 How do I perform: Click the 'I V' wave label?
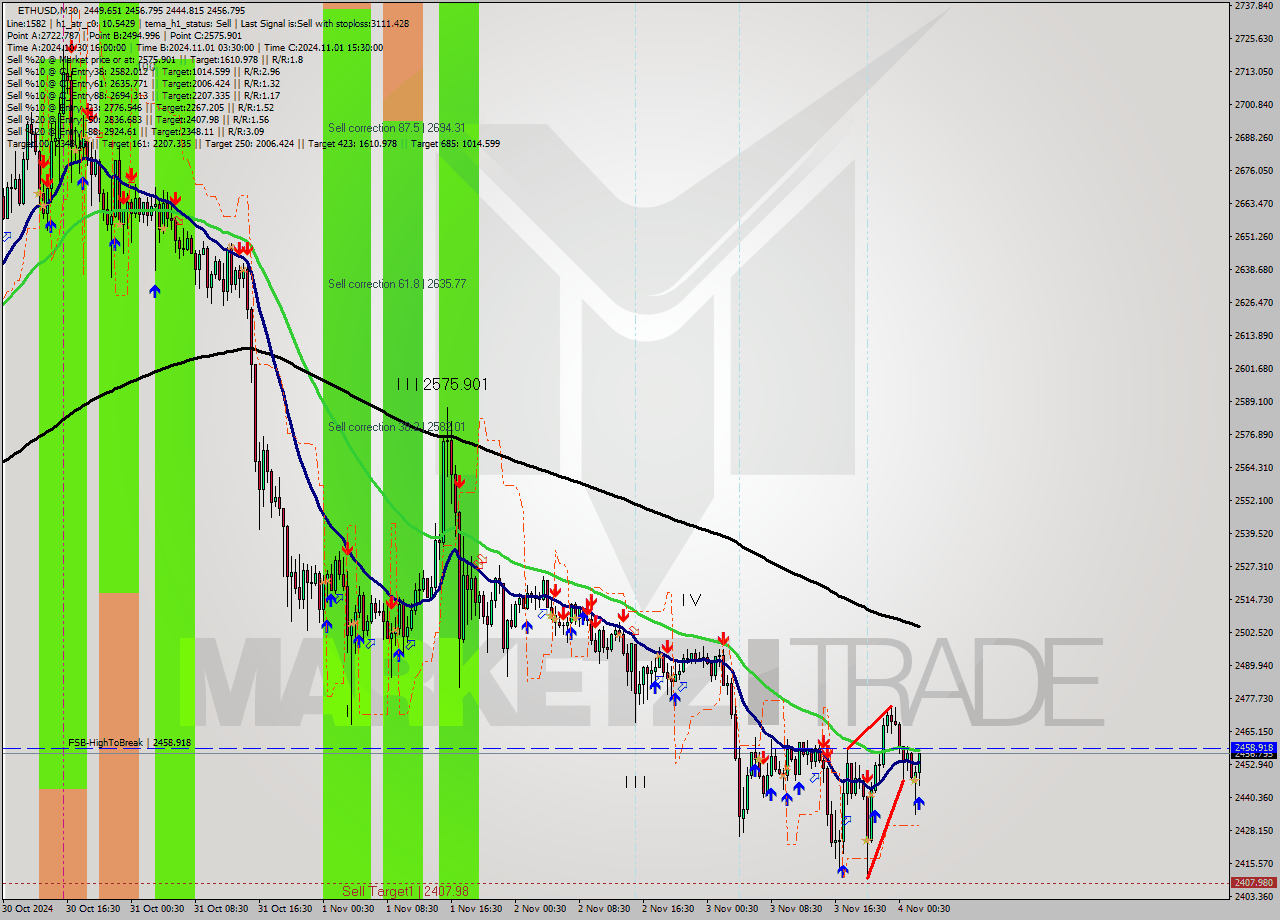tap(691, 600)
